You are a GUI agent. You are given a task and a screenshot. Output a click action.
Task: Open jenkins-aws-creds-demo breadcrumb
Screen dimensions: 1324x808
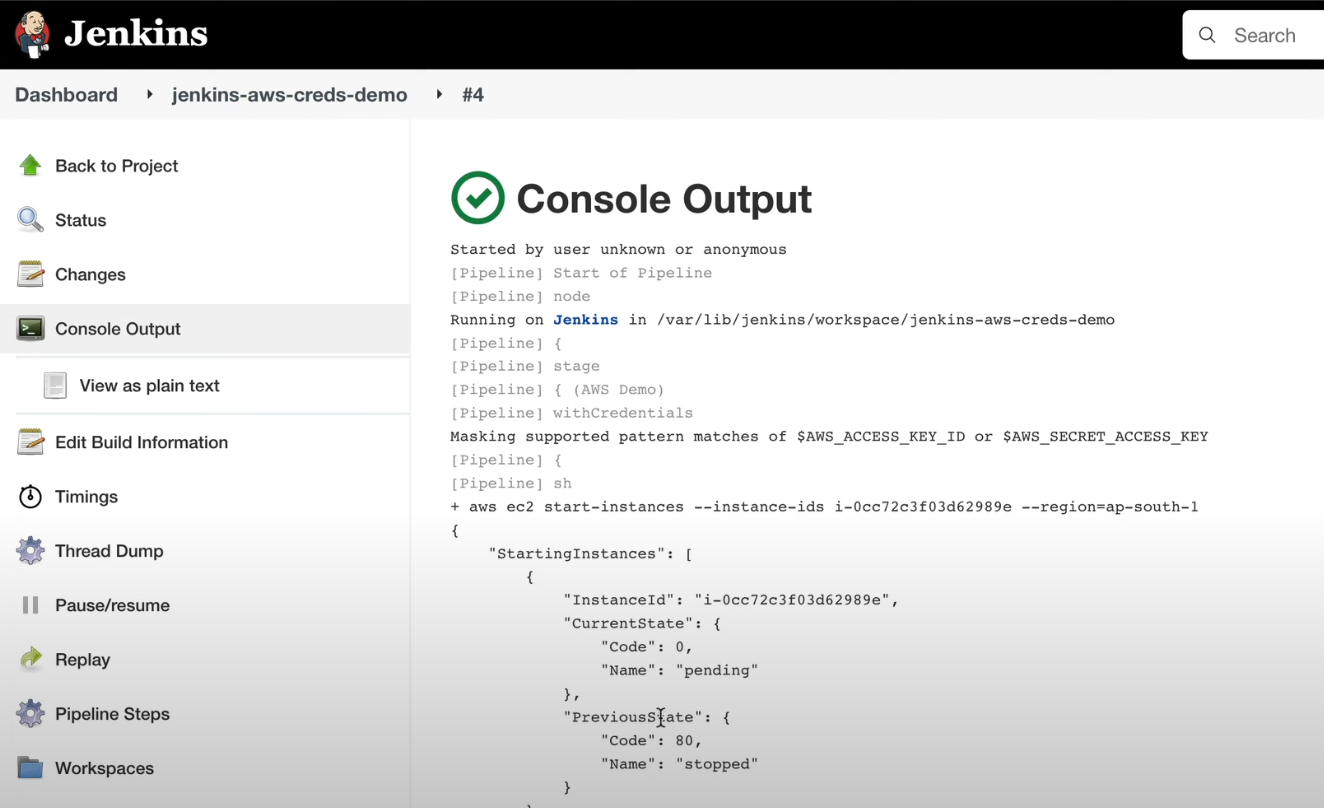pyautogui.click(x=289, y=95)
